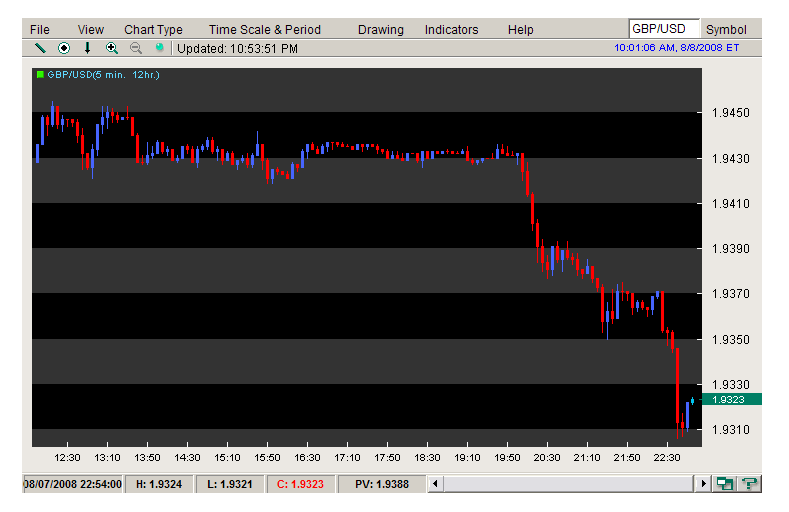Expand the Time Scale & Period menu
Viewport: 789px width, 512px height.
(x=264, y=30)
